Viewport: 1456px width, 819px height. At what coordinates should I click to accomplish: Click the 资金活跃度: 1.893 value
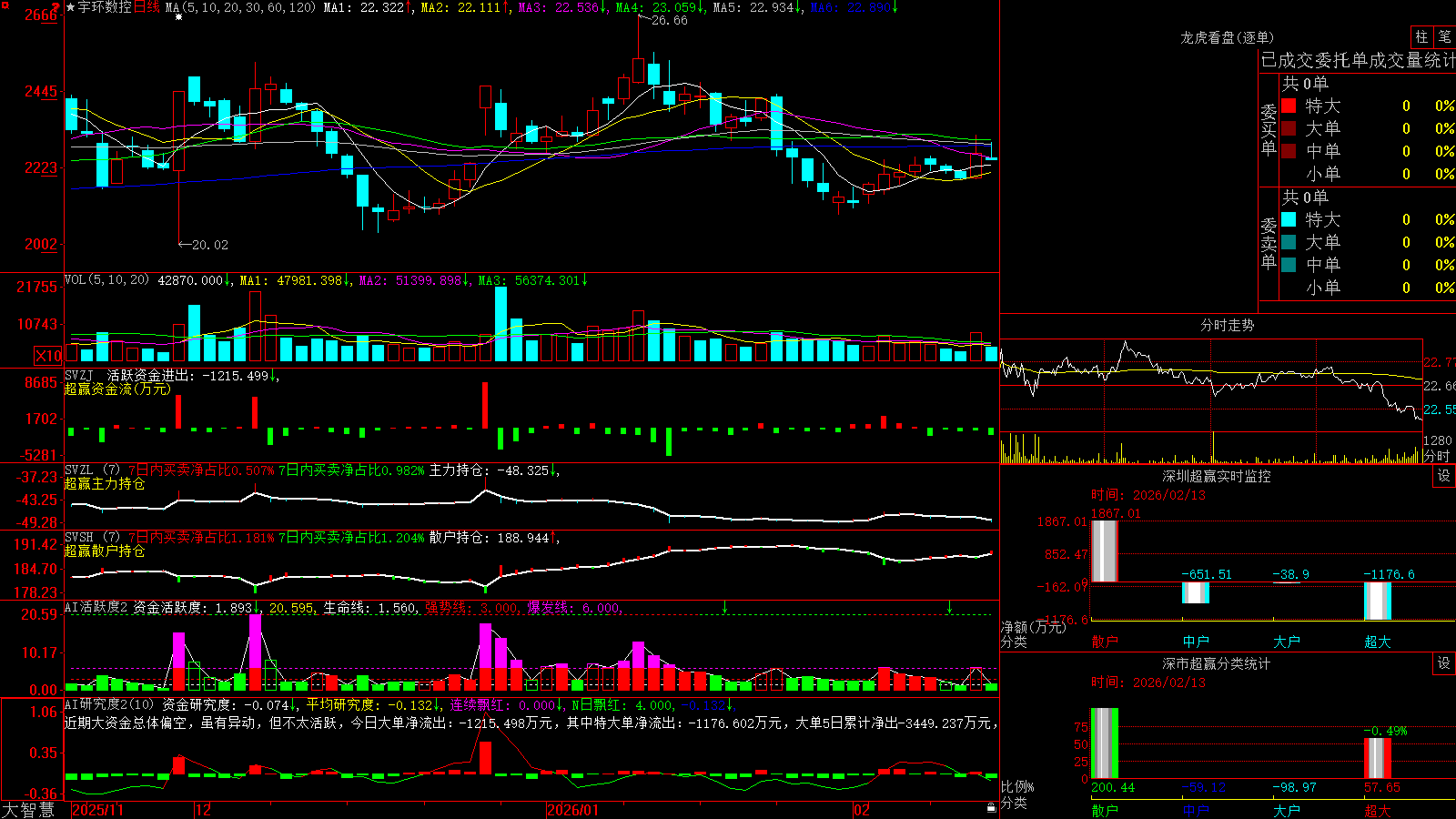pos(193,607)
